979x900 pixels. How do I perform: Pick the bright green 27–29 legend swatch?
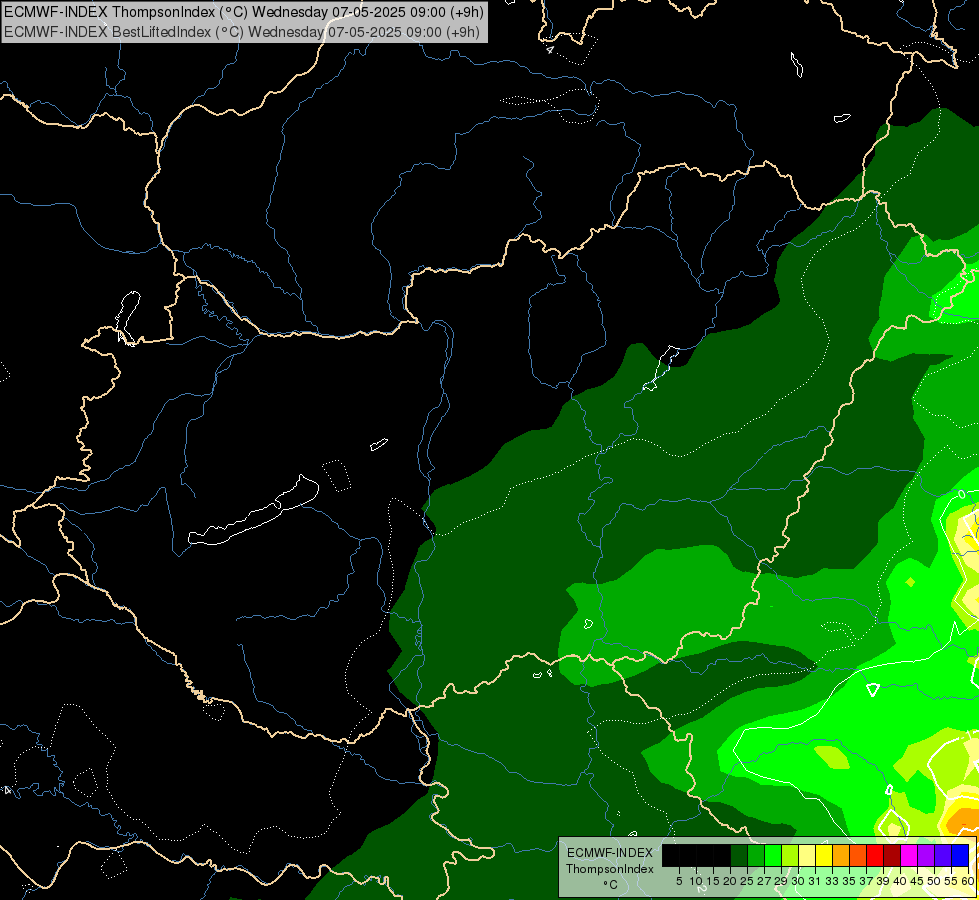pos(773,855)
